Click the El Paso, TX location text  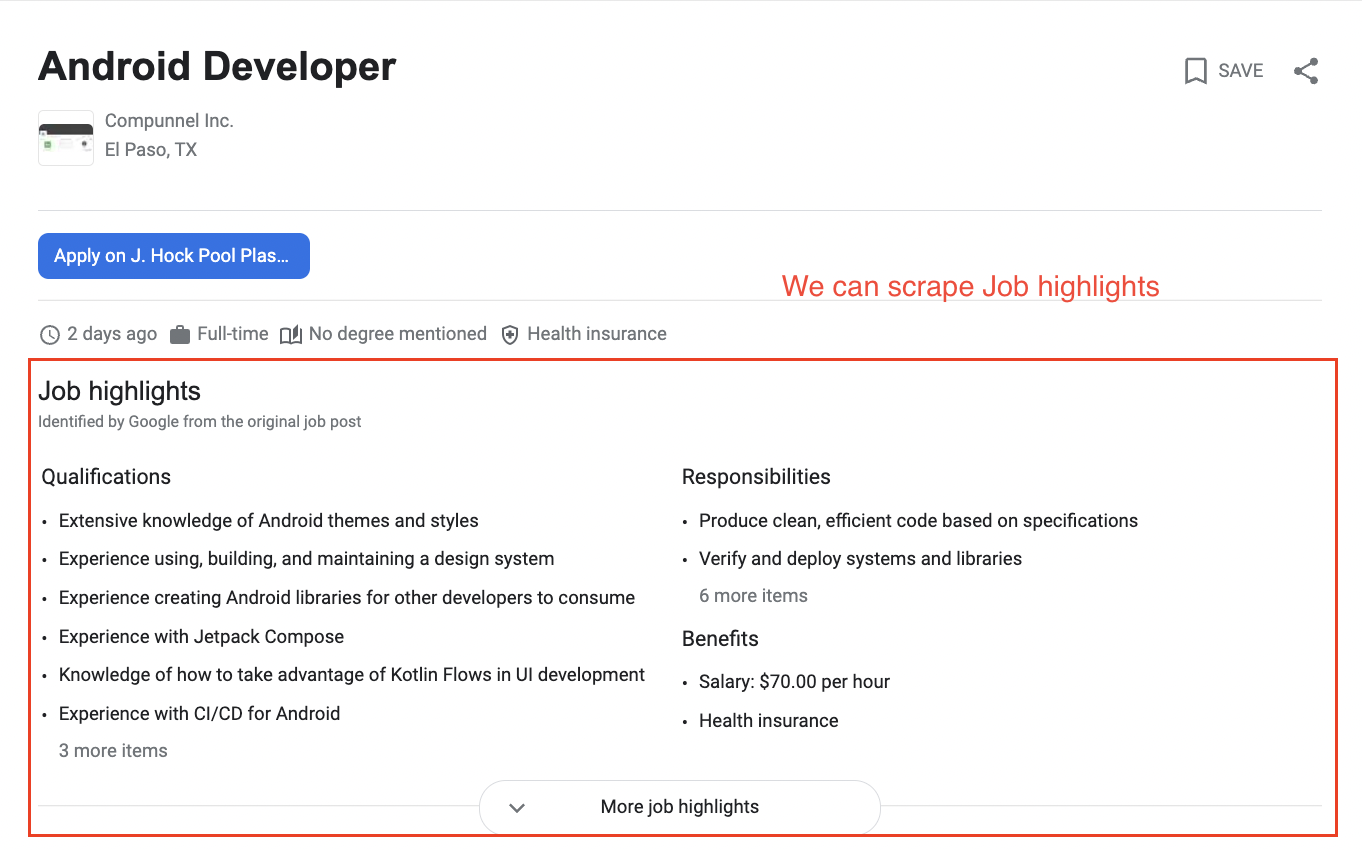(151, 149)
